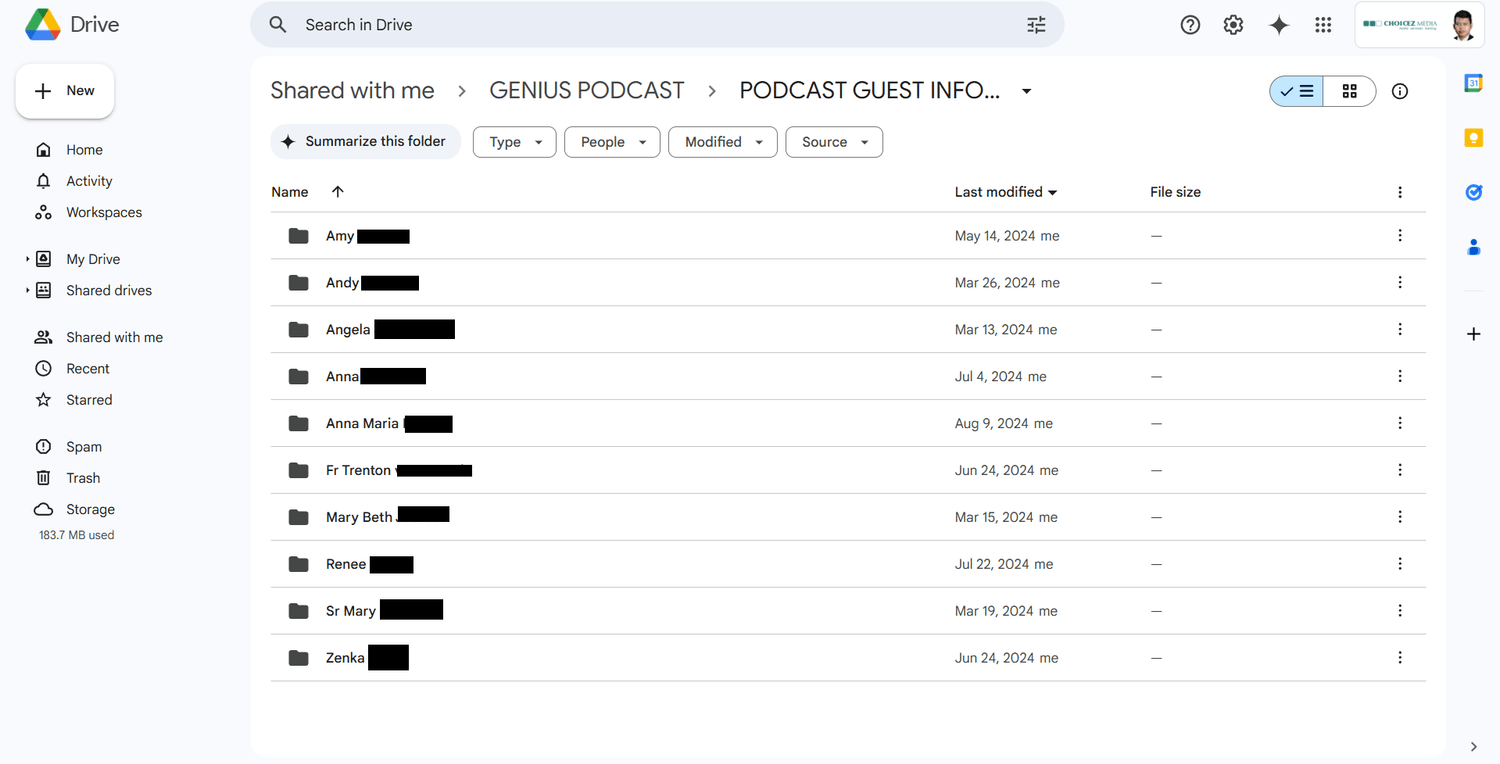Screen dimensions: 1500x764
Task: Expand the Modified filter dropdown
Action: pos(722,142)
